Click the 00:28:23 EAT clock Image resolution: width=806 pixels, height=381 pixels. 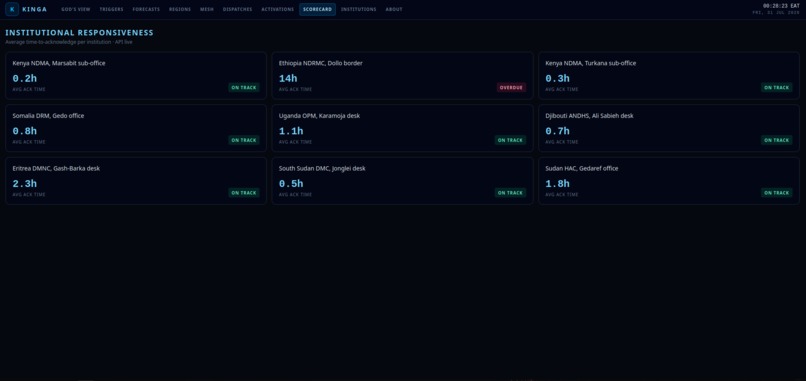click(781, 6)
